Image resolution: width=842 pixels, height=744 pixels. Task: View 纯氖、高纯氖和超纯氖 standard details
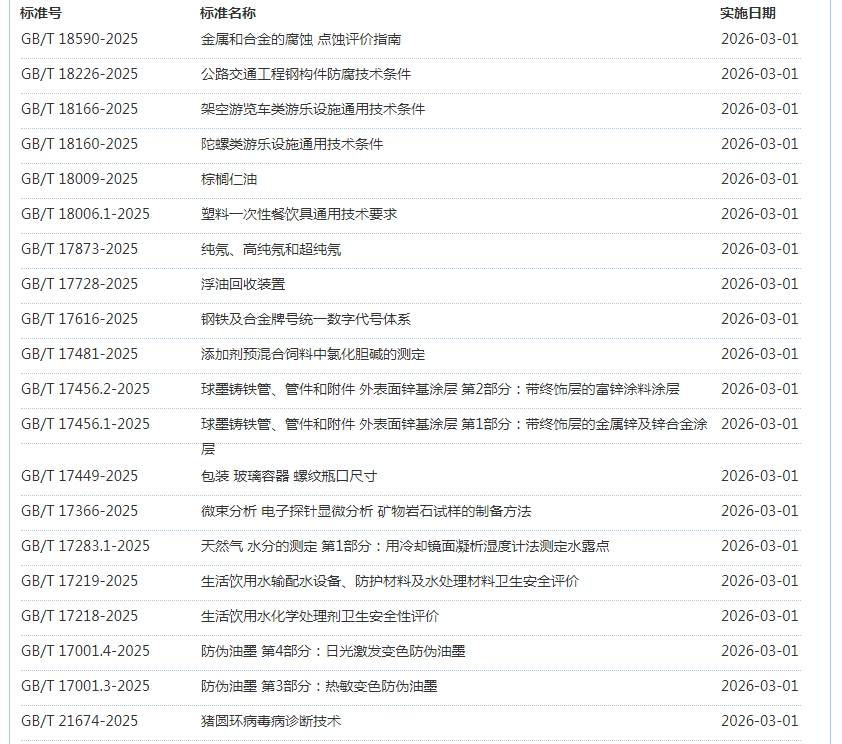(x=271, y=249)
